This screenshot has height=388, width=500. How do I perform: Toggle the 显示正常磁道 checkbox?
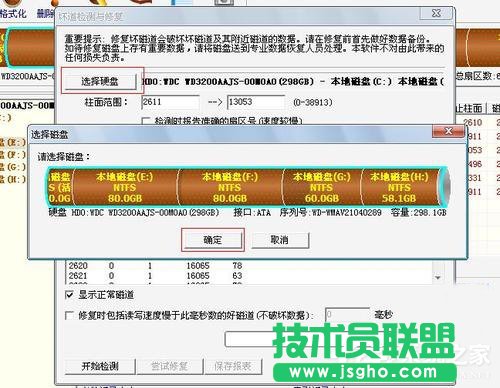coord(69,295)
